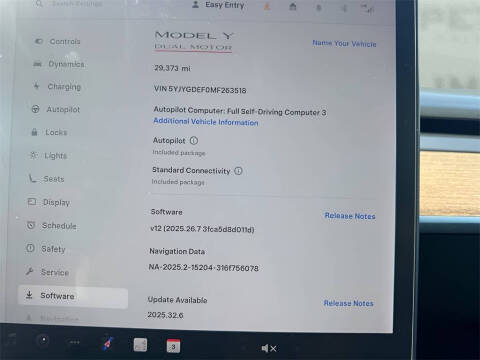Click the seat icon beside Seats
The height and width of the screenshot is (360, 480).
pyautogui.click(x=32, y=178)
